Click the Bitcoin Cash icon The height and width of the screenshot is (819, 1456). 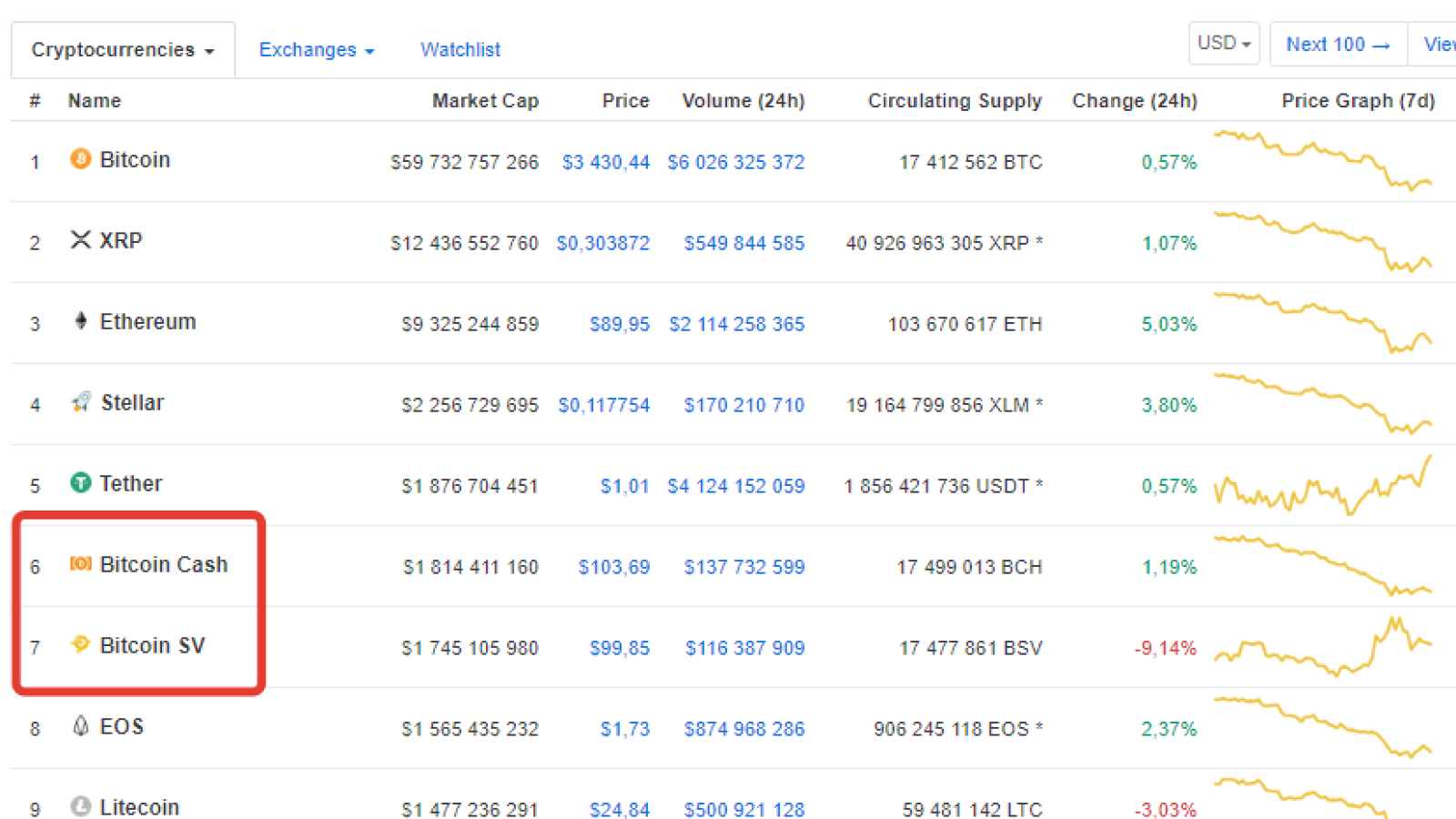[81, 563]
